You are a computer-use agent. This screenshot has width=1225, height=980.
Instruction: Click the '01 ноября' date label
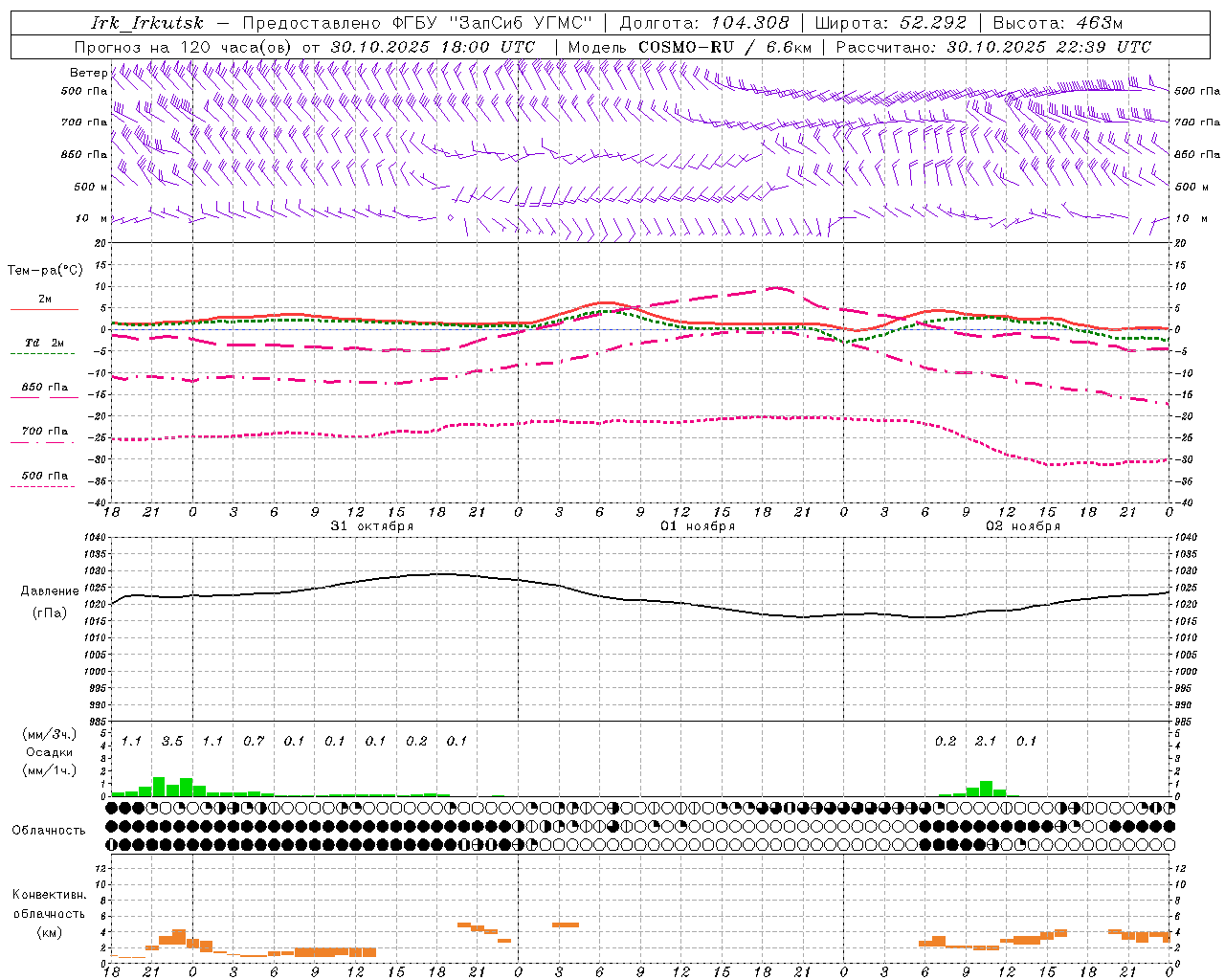tap(698, 526)
